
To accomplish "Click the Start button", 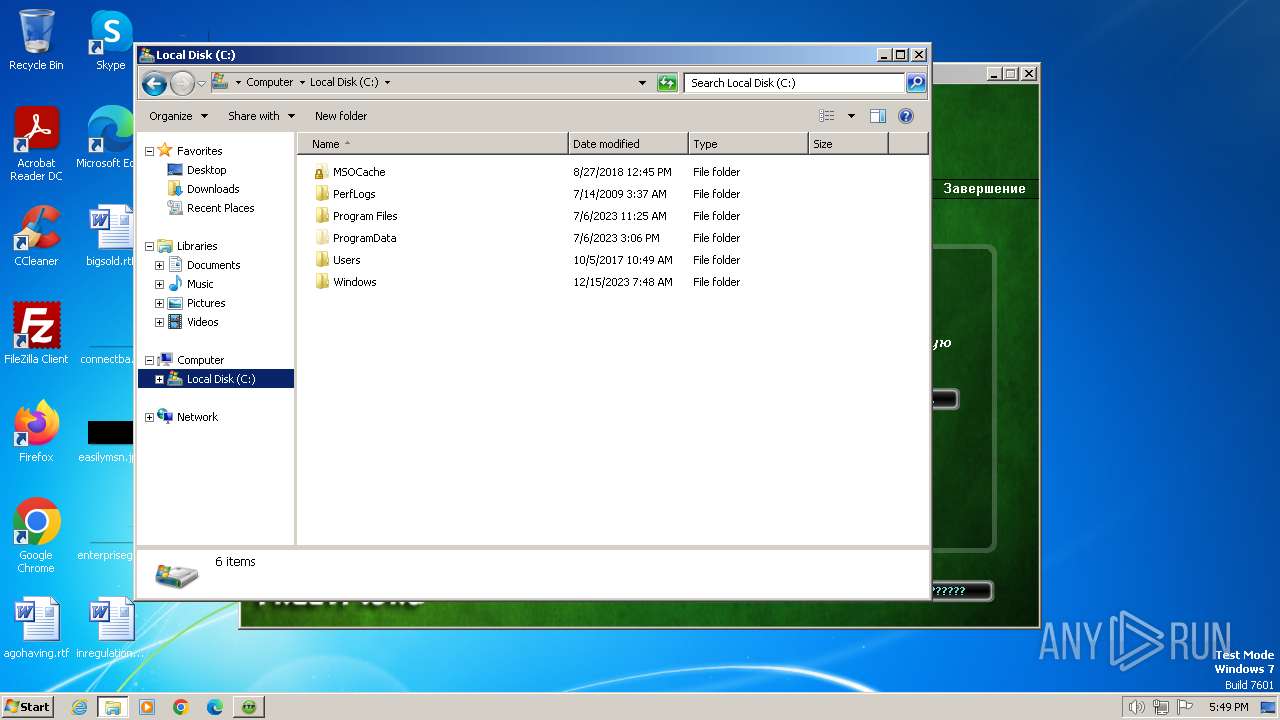I will (27, 706).
